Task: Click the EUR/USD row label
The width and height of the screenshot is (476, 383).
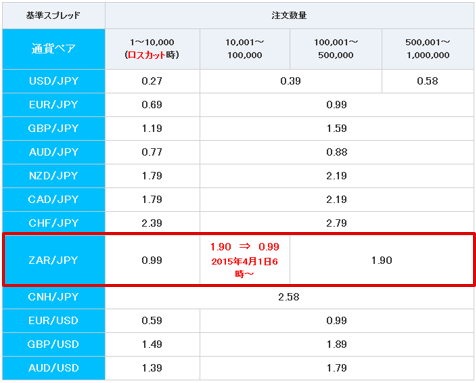Action: 54,320
